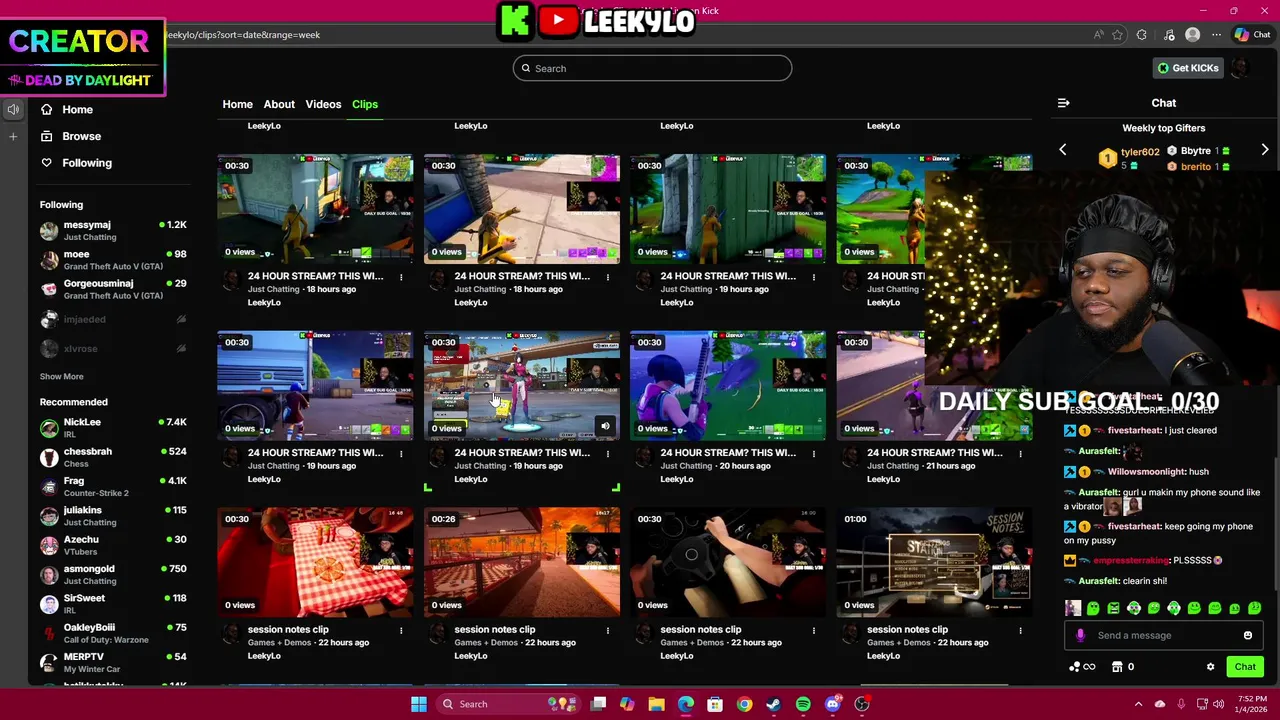Open Copilot from the taskbar

coord(627,704)
